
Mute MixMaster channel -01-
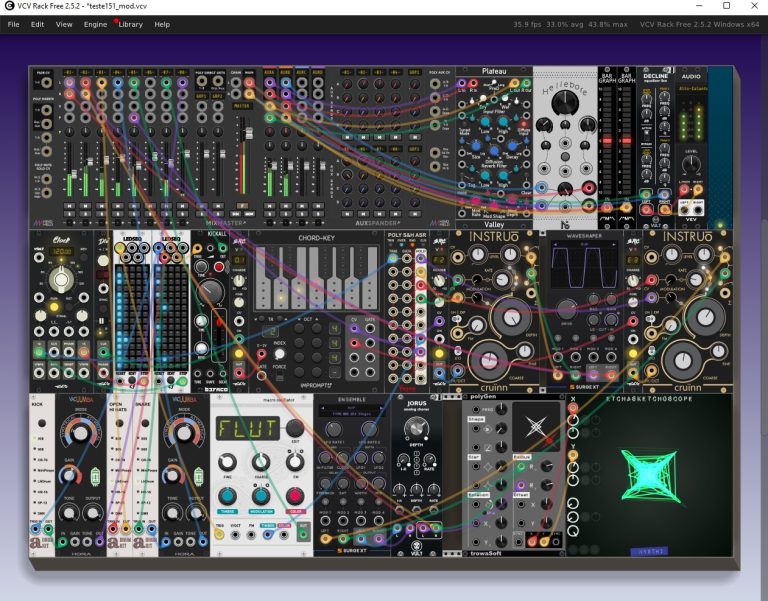click(x=70, y=206)
